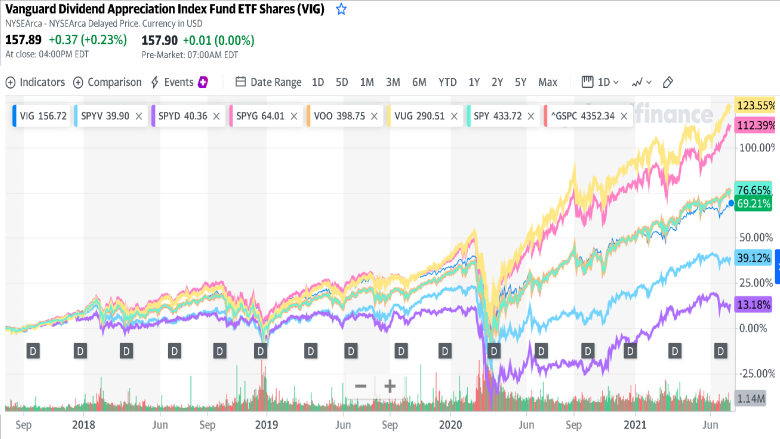Select the 1Y range
This screenshot has width=780, height=439.
pos(474,82)
